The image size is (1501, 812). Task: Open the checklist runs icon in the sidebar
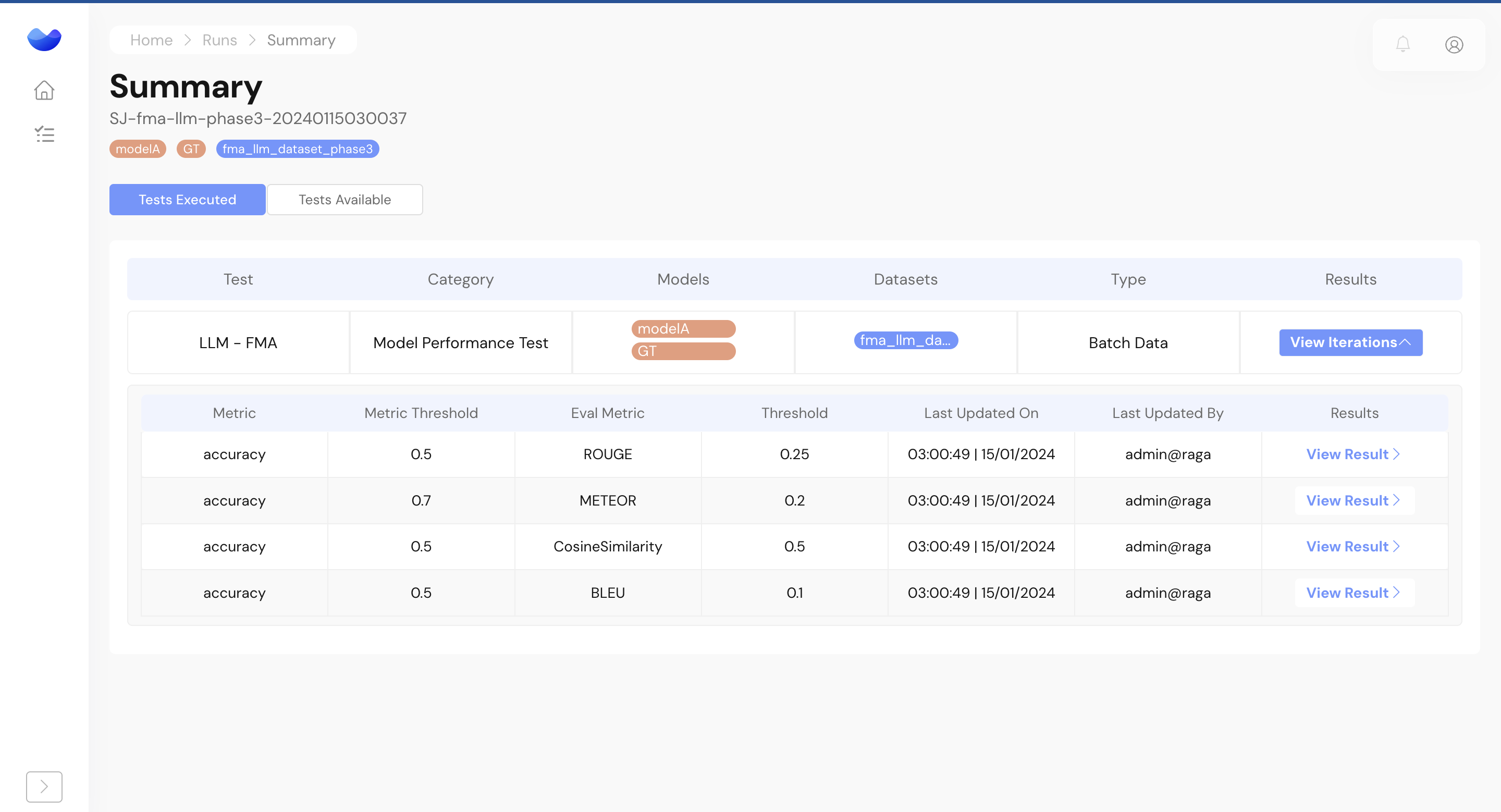[44, 134]
